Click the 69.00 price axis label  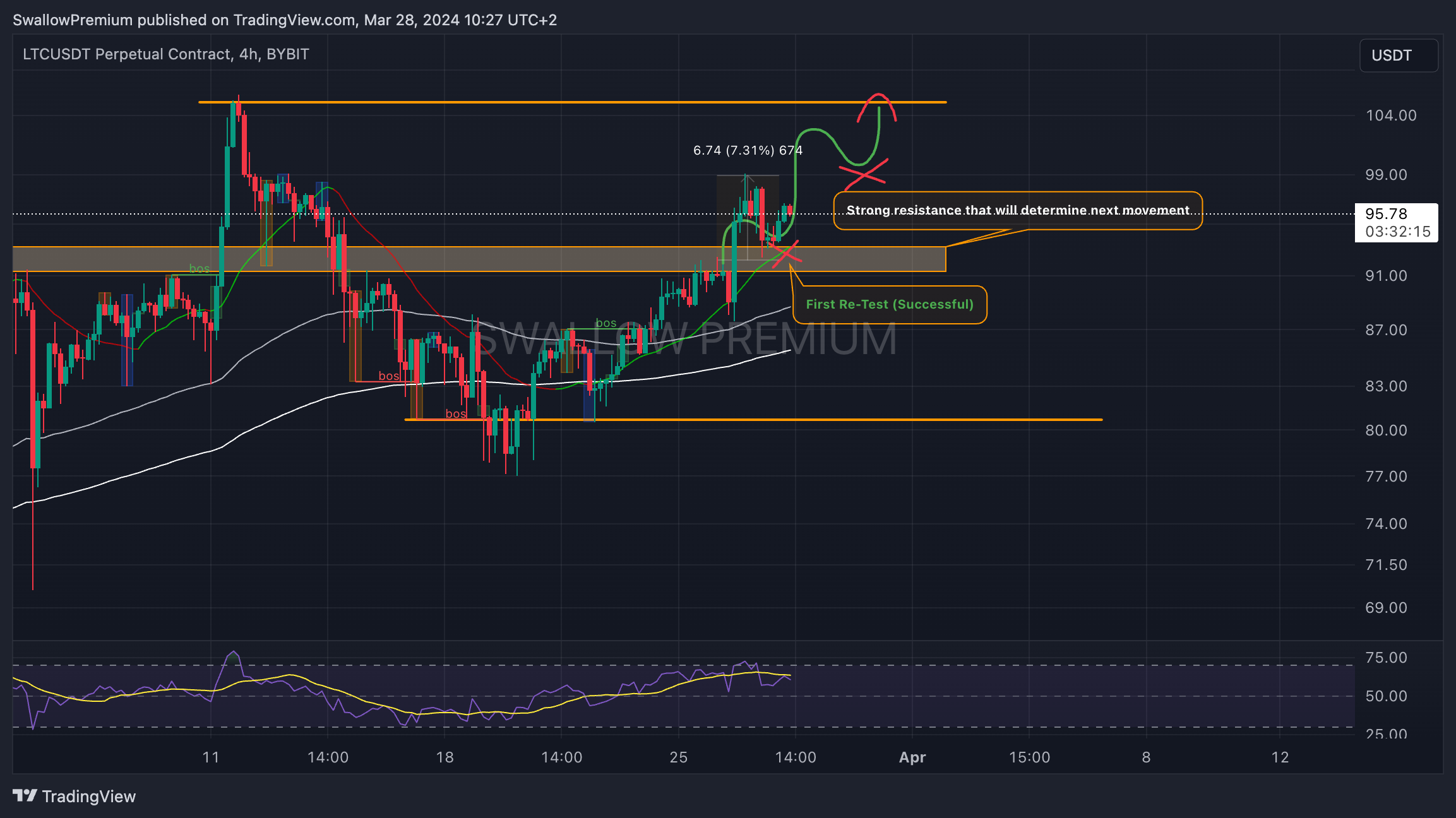(x=1387, y=608)
